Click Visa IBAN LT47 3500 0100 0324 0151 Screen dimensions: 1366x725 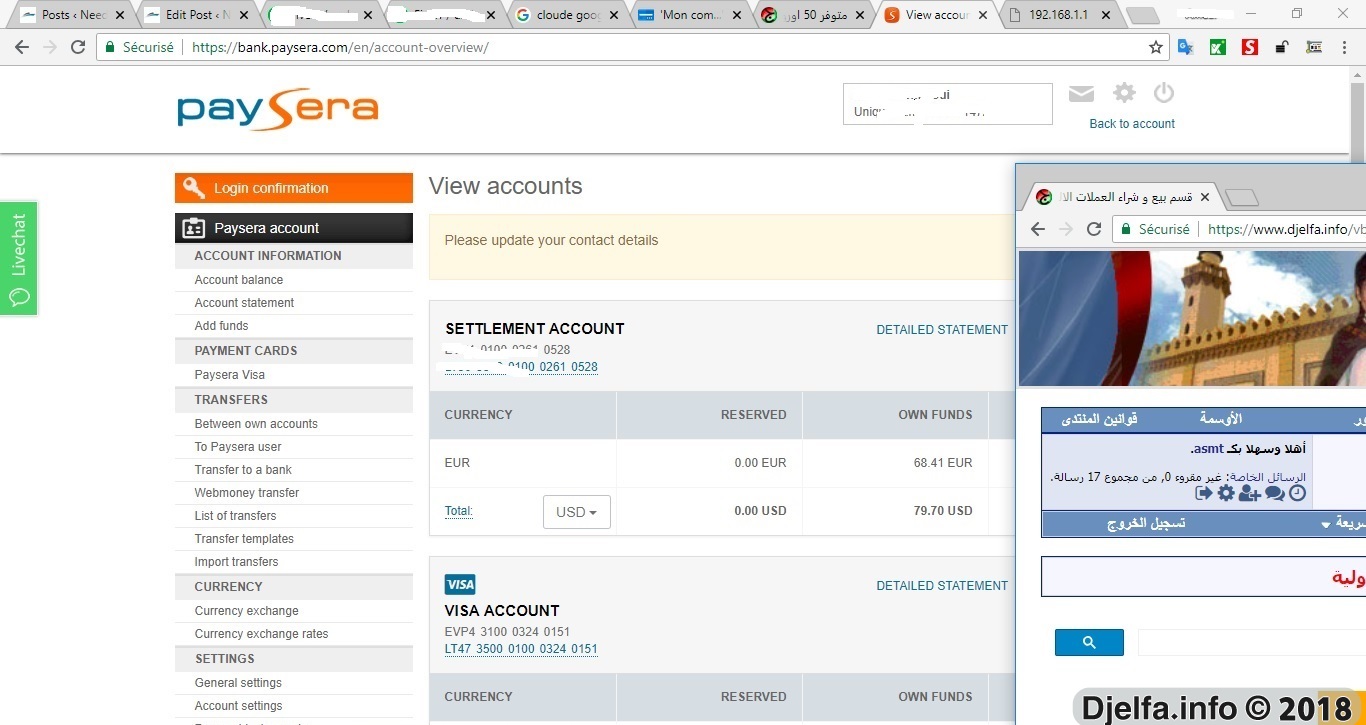tap(521, 649)
